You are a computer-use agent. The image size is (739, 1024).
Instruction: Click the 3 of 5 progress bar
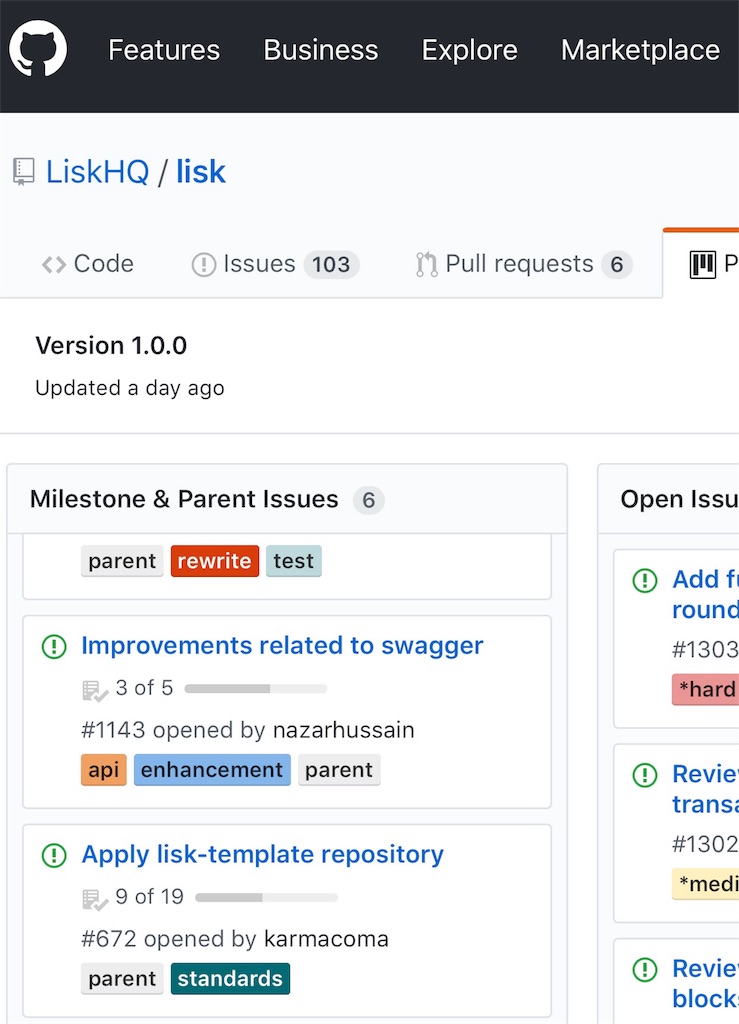point(255,688)
